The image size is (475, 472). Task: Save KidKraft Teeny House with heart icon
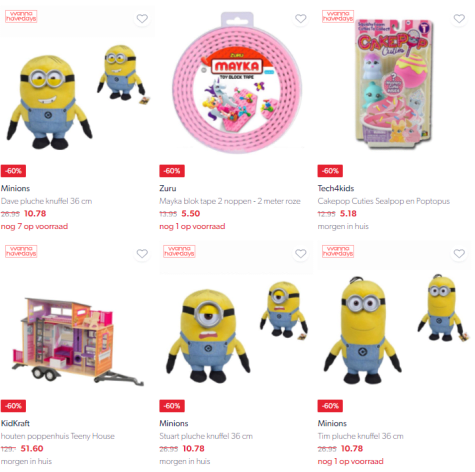tap(142, 254)
